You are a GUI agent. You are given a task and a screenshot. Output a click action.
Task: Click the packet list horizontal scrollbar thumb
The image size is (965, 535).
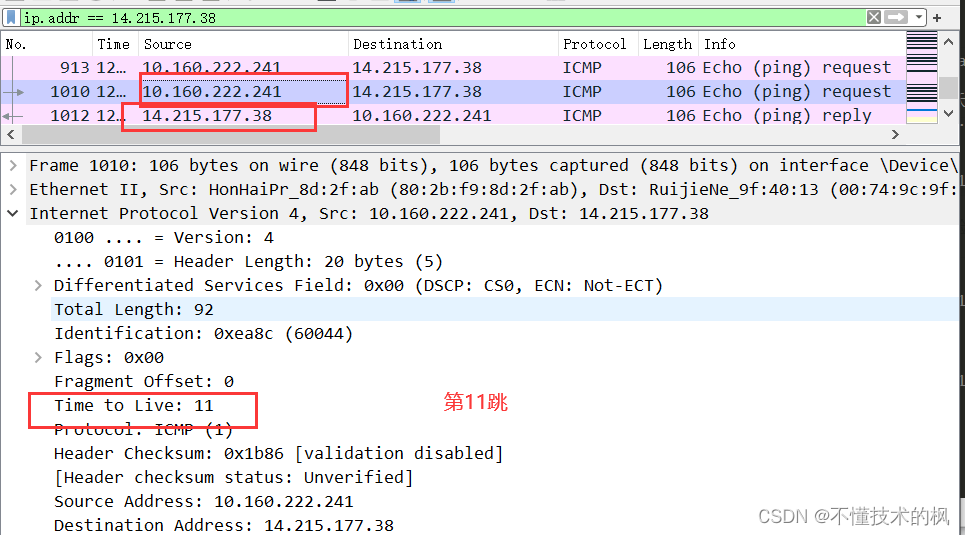pyautogui.click(x=231, y=134)
